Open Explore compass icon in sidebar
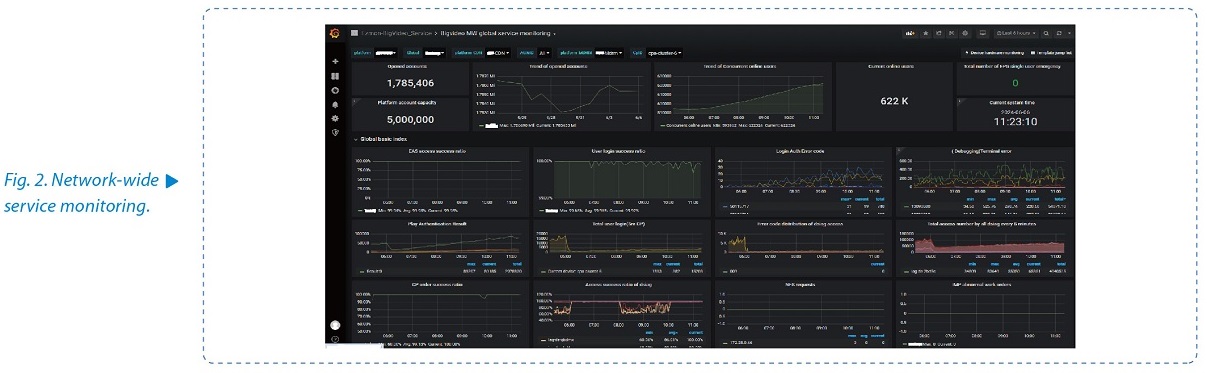 coord(336,90)
